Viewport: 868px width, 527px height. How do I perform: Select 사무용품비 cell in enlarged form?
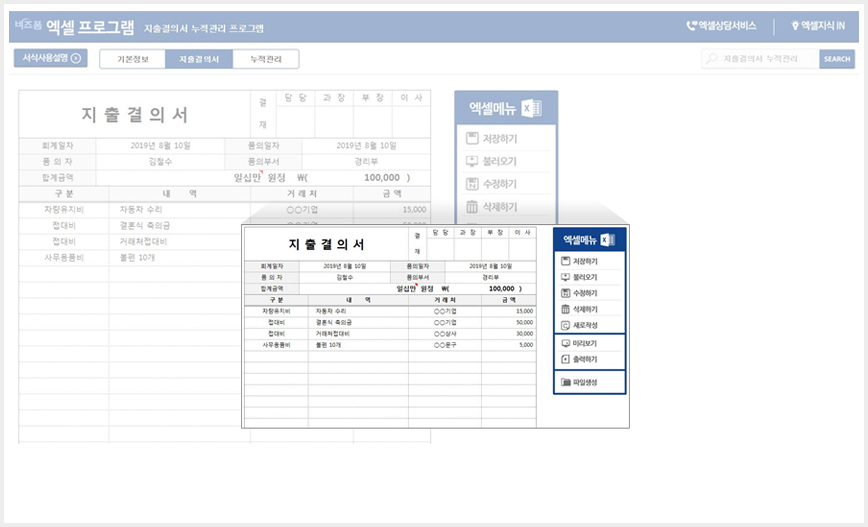click(x=276, y=345)
